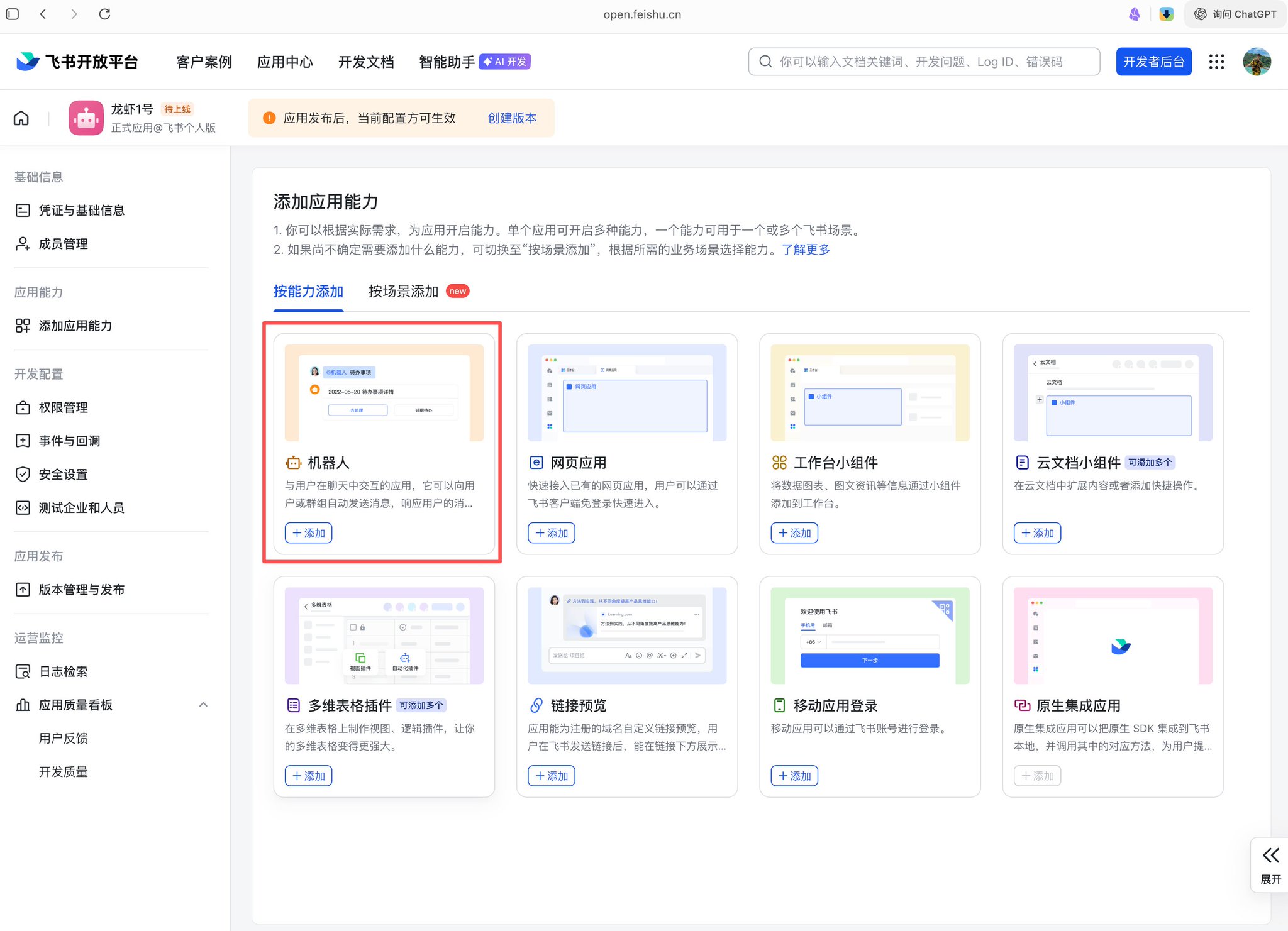Click the 工作台小组件 orange grid icon
The image size is (1288, 931).
779,463
